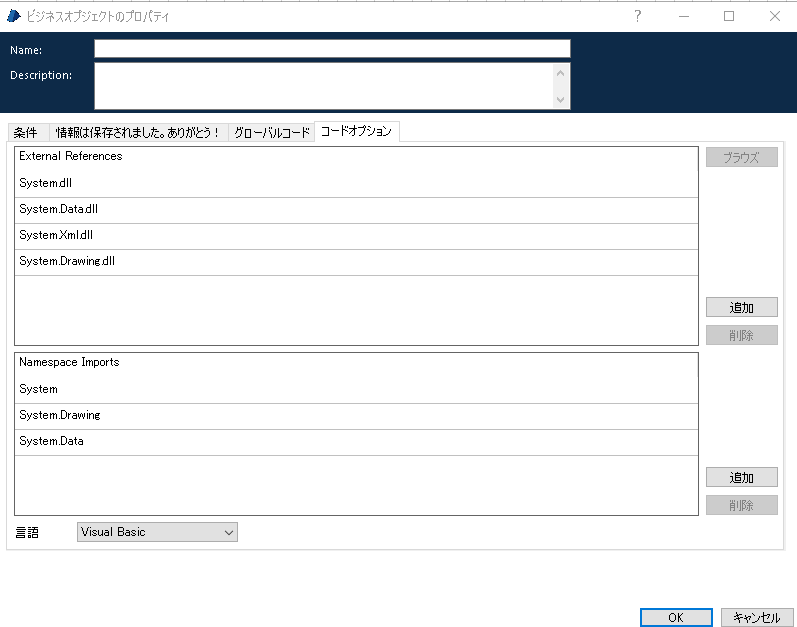This screenshot has width=797, height=627.
Task: Click 追加 beside External References list
Action: point(742,307)
